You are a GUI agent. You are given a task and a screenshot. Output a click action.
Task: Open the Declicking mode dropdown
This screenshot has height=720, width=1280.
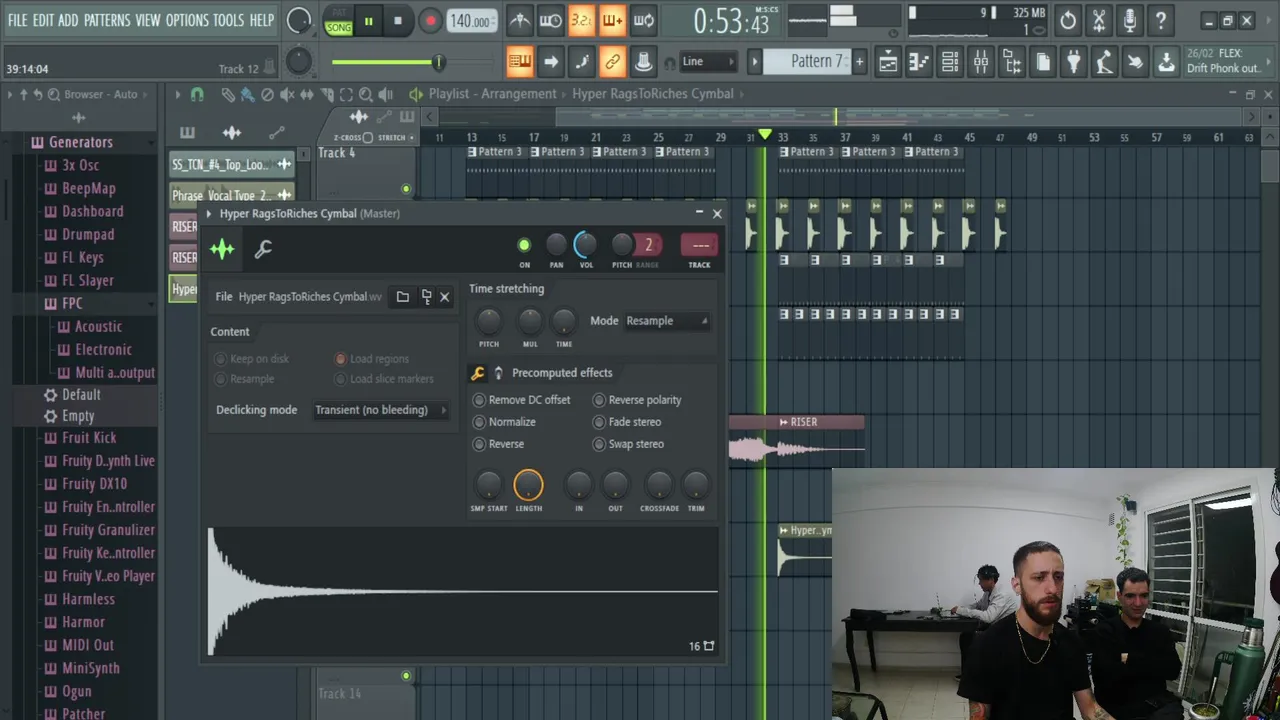[x=381, y=410]
